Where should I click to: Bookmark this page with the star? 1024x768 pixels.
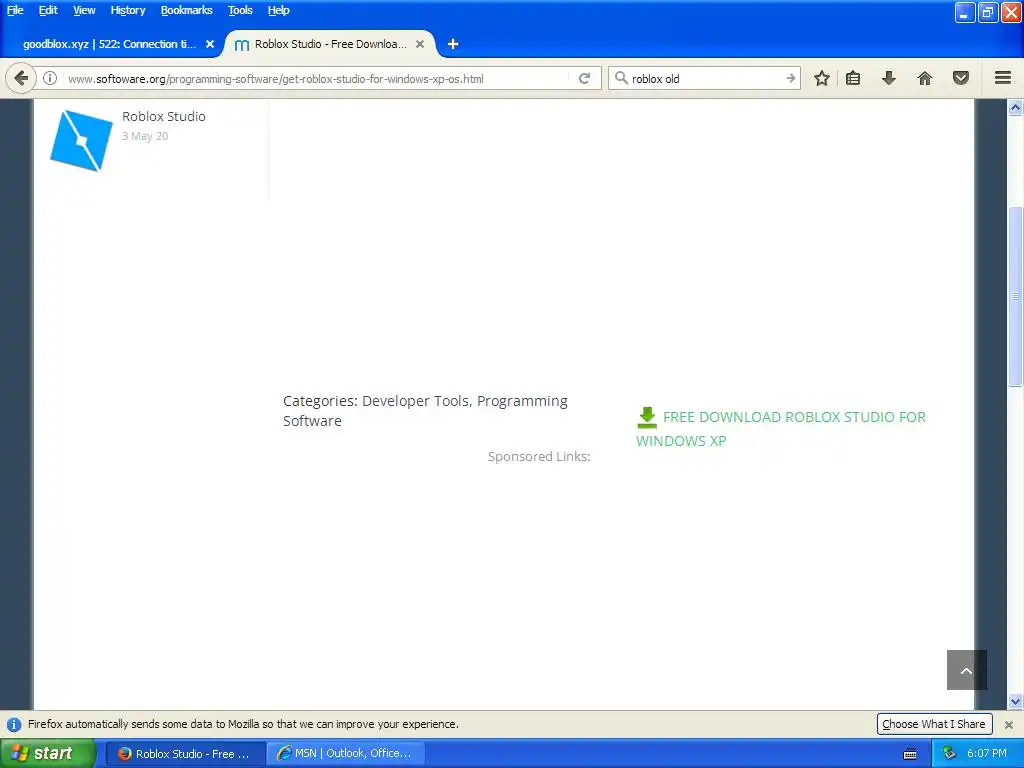tap(822, 78)
